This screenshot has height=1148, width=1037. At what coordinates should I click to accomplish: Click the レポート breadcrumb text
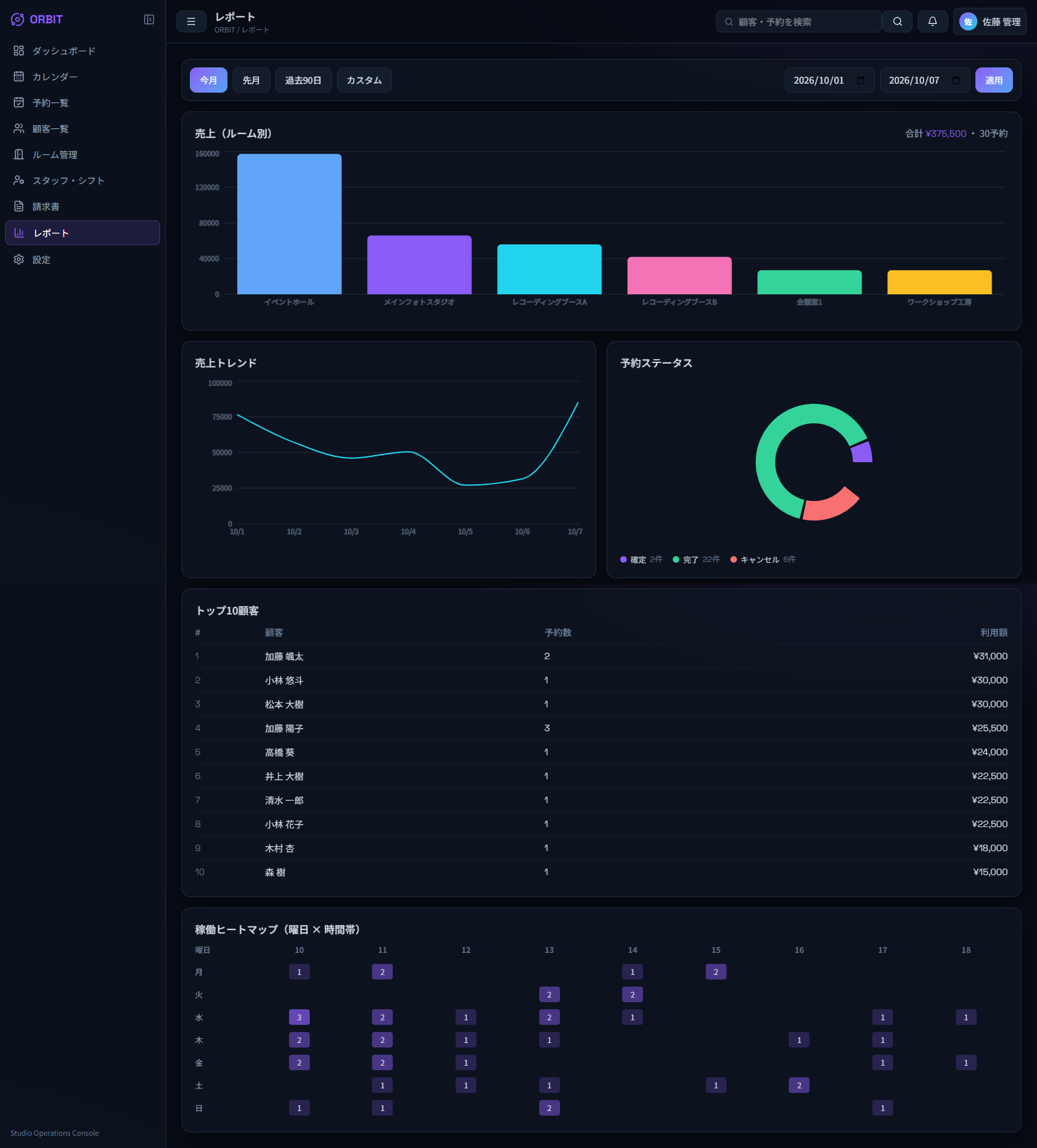(255, 30)
